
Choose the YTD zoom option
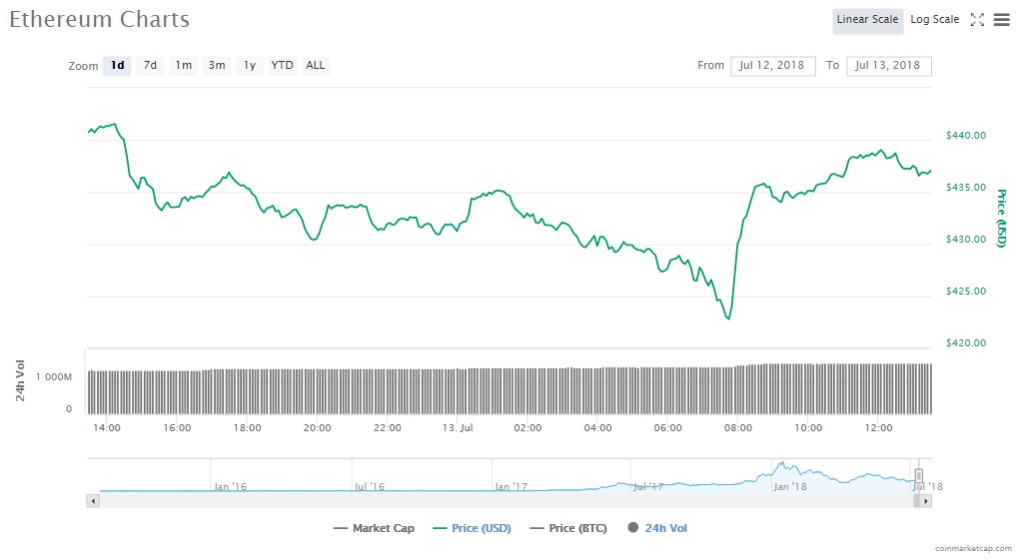click(x=282, y=66)
